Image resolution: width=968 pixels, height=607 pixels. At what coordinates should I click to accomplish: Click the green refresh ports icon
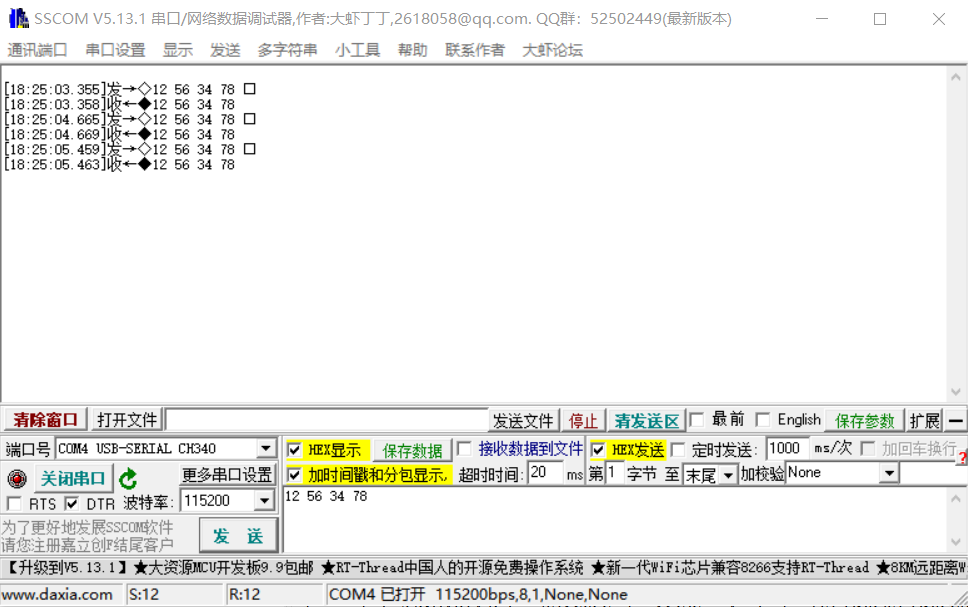pos(128,477)
